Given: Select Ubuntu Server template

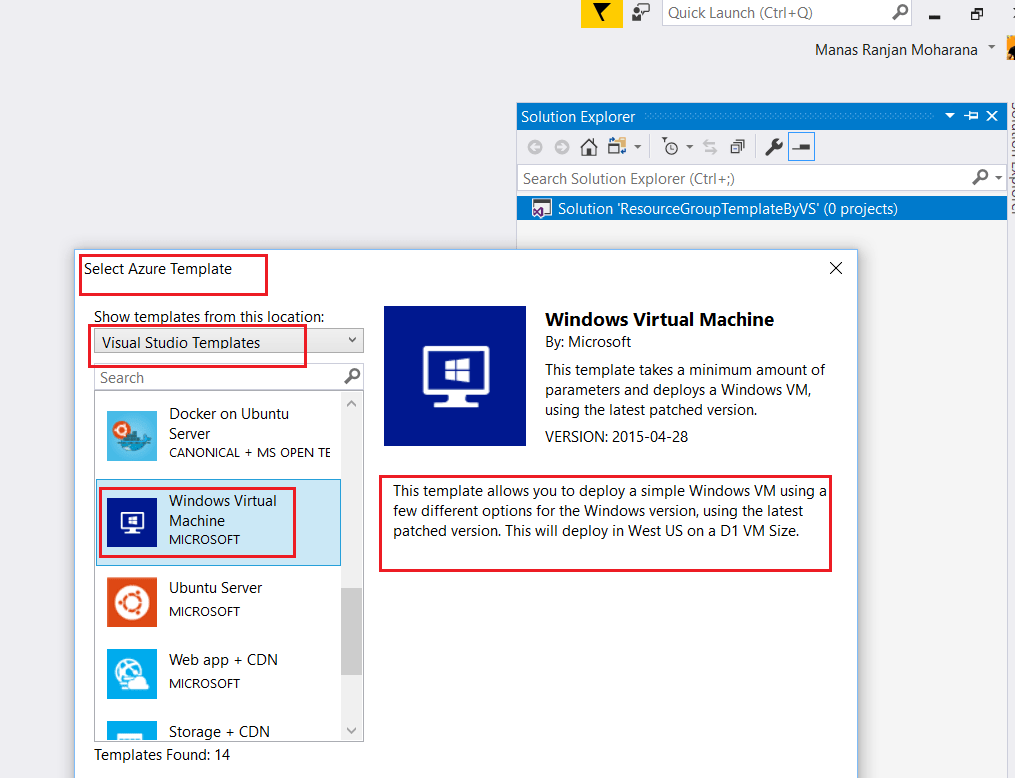Looking at the screenshot, I should [218, 602].
